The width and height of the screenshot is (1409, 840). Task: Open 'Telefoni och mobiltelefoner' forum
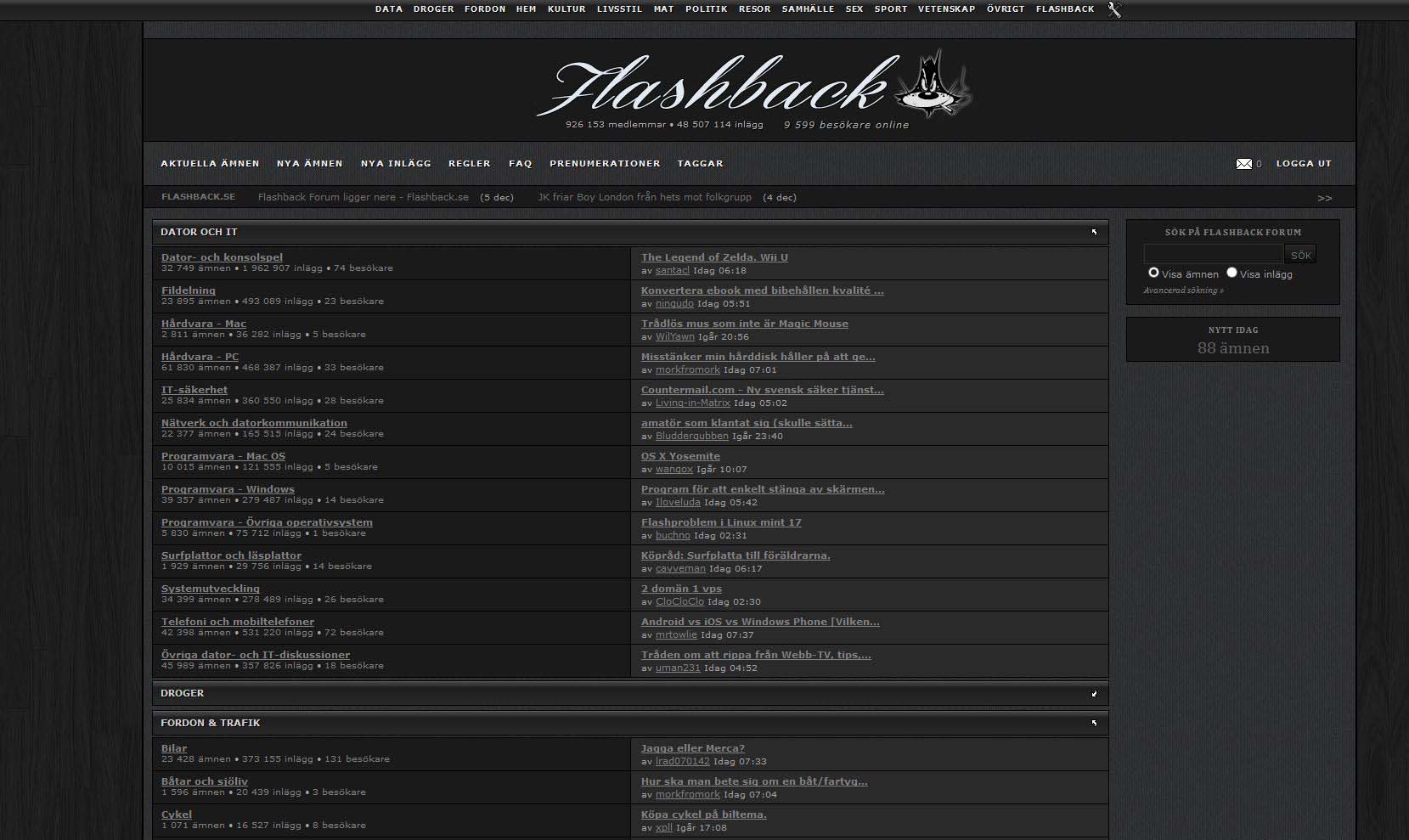(238, 622)
